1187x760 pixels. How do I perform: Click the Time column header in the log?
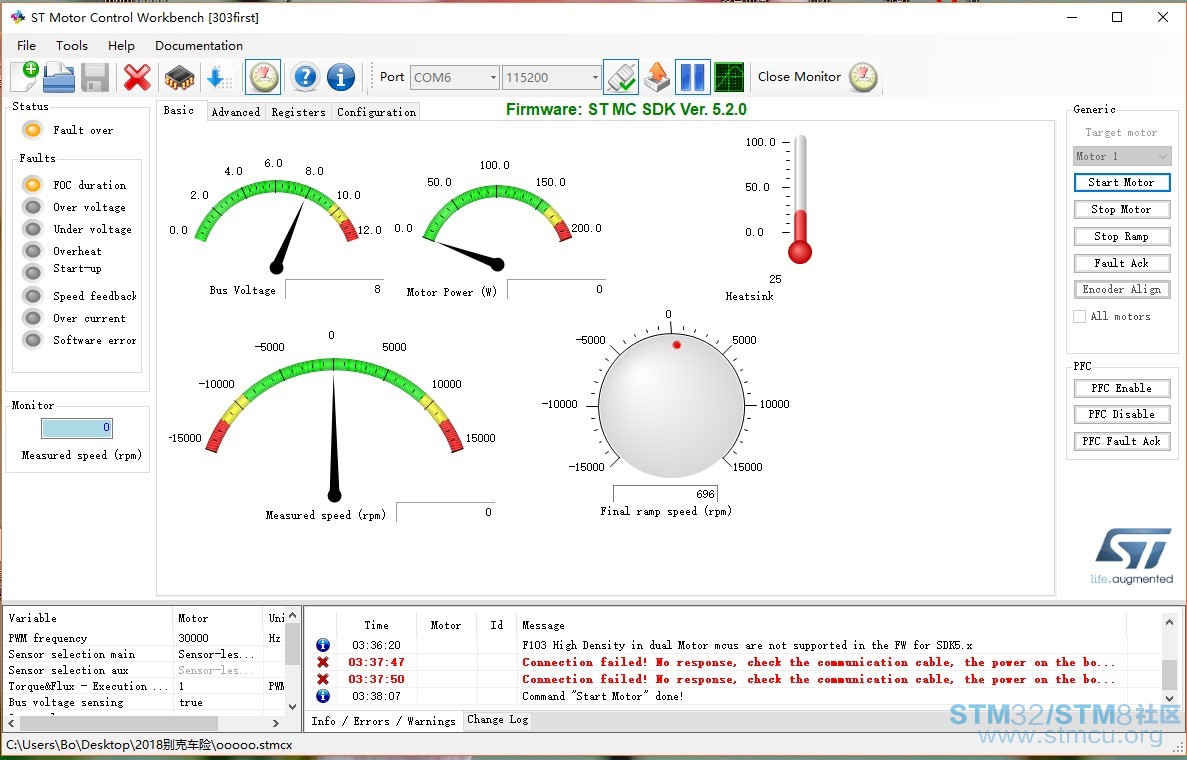(376, 625)
